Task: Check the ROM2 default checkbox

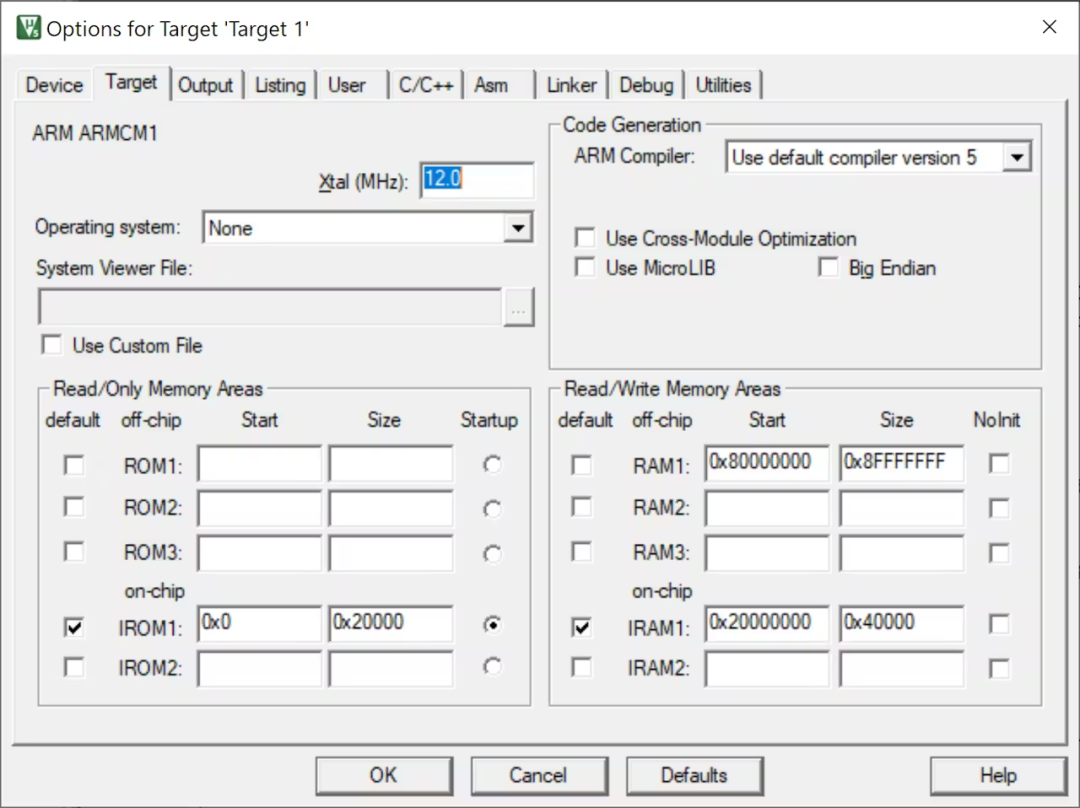Action: (74, 508)
